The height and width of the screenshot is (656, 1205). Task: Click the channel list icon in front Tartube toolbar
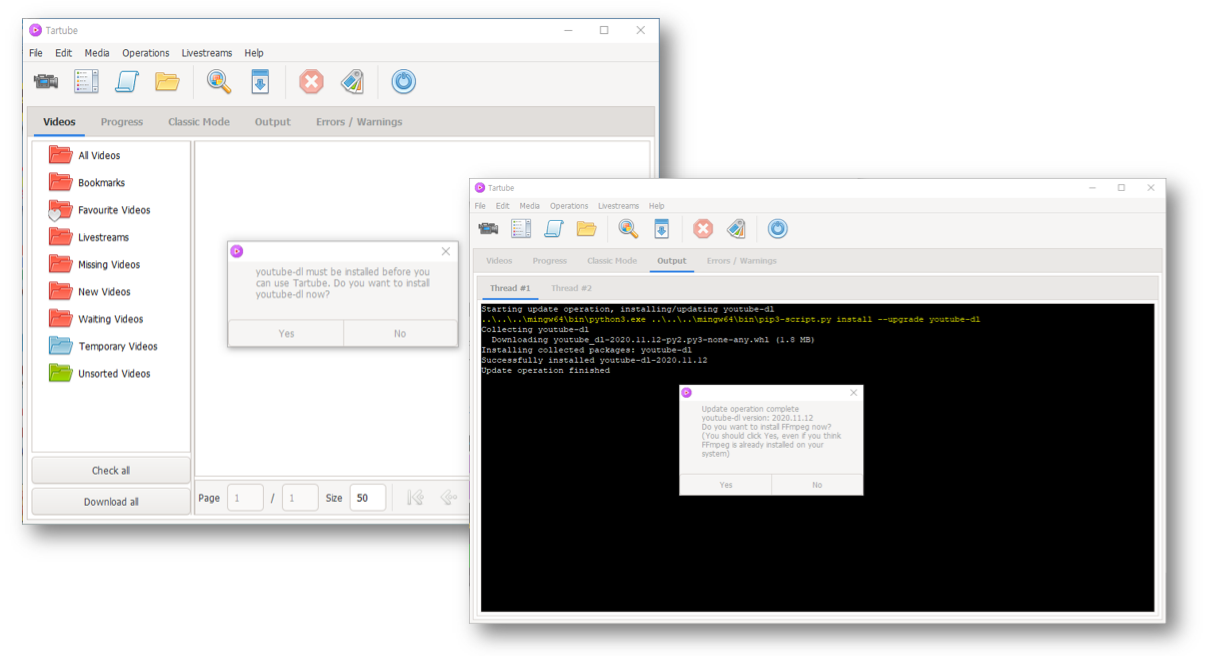click(521, 229)
